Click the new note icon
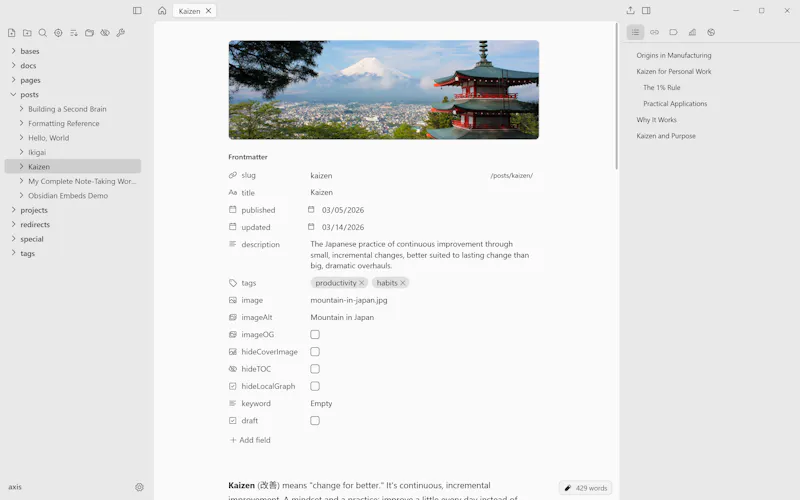This screenshot has width=800, height=500. click(x=12, y=33)
